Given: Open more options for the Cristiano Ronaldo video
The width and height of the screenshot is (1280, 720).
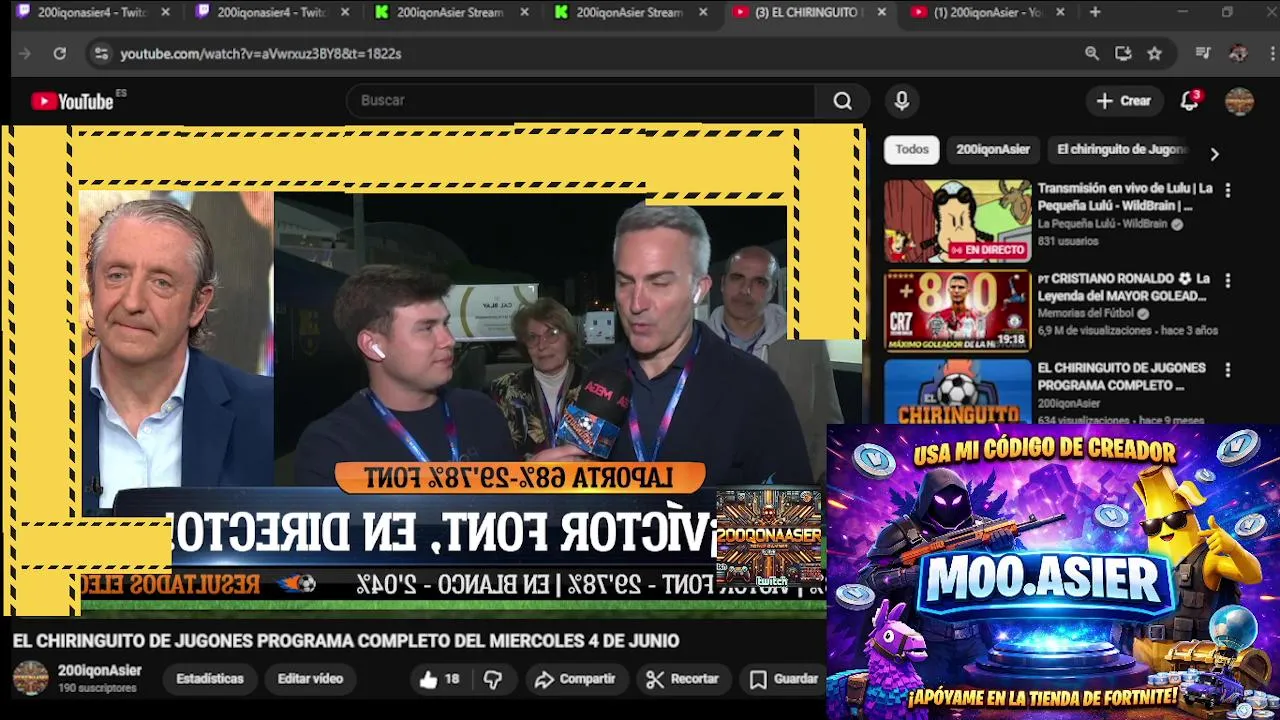Looking at the screenshot, I should [x=1228, y=281].
